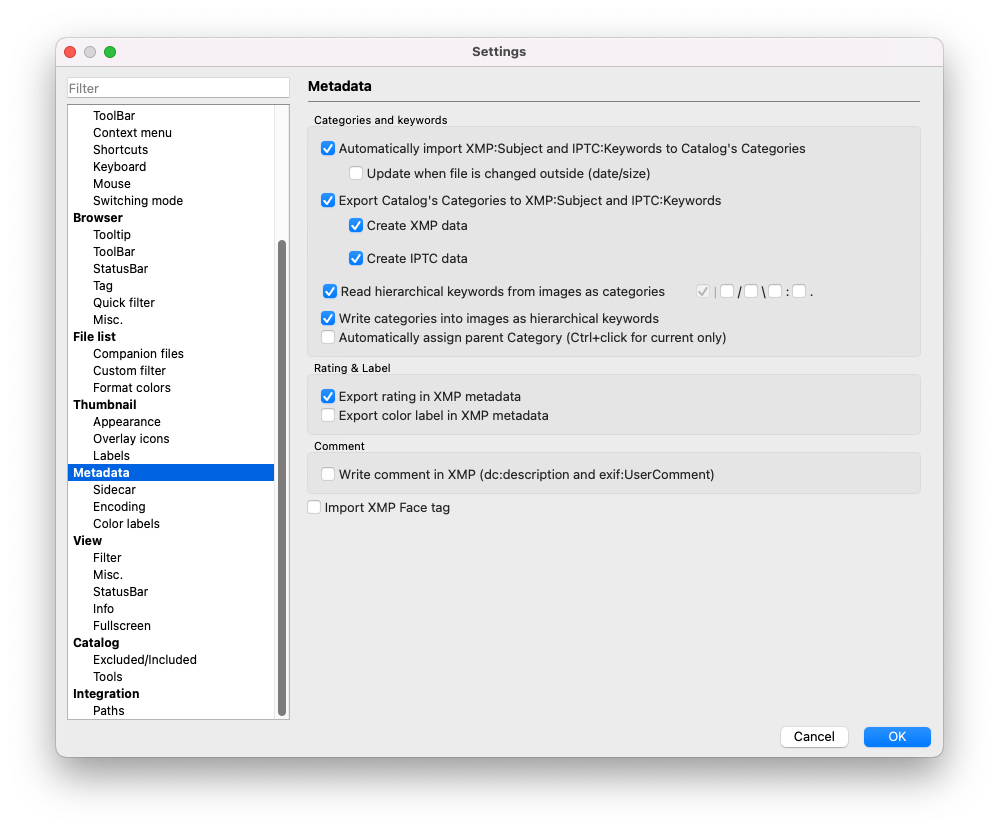Confirm settings with the OK button
This screenshot has width=999, height=831.
tap(897, 737)
